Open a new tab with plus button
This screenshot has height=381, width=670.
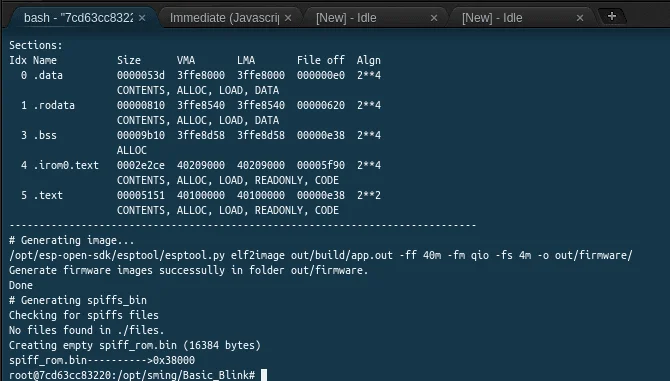(x=612, y=16)
